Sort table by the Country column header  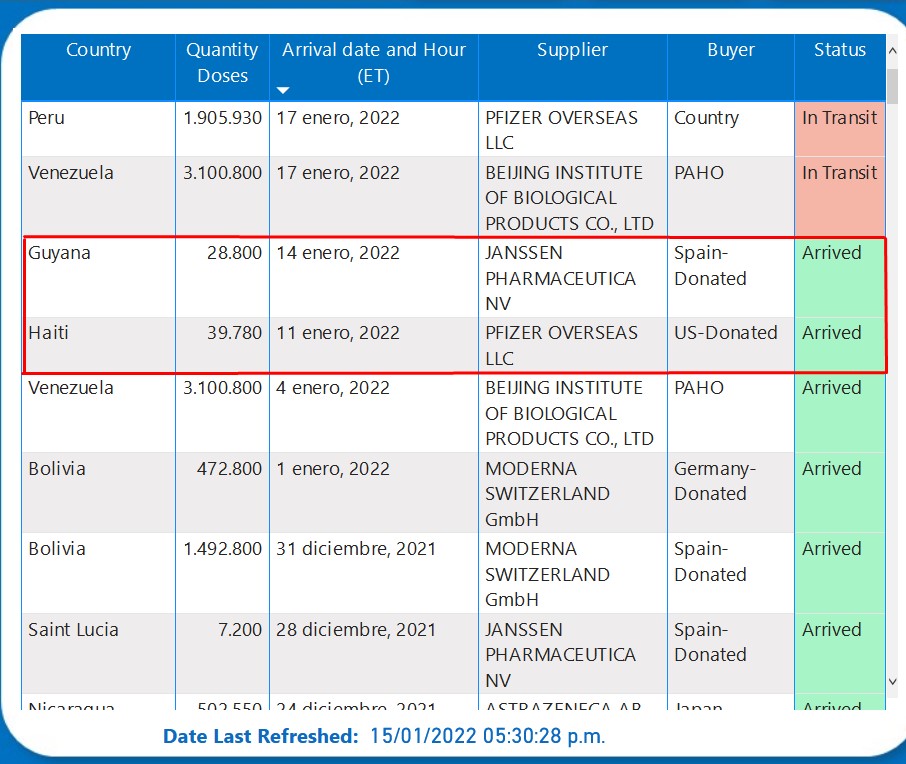[x=98, y=50]
